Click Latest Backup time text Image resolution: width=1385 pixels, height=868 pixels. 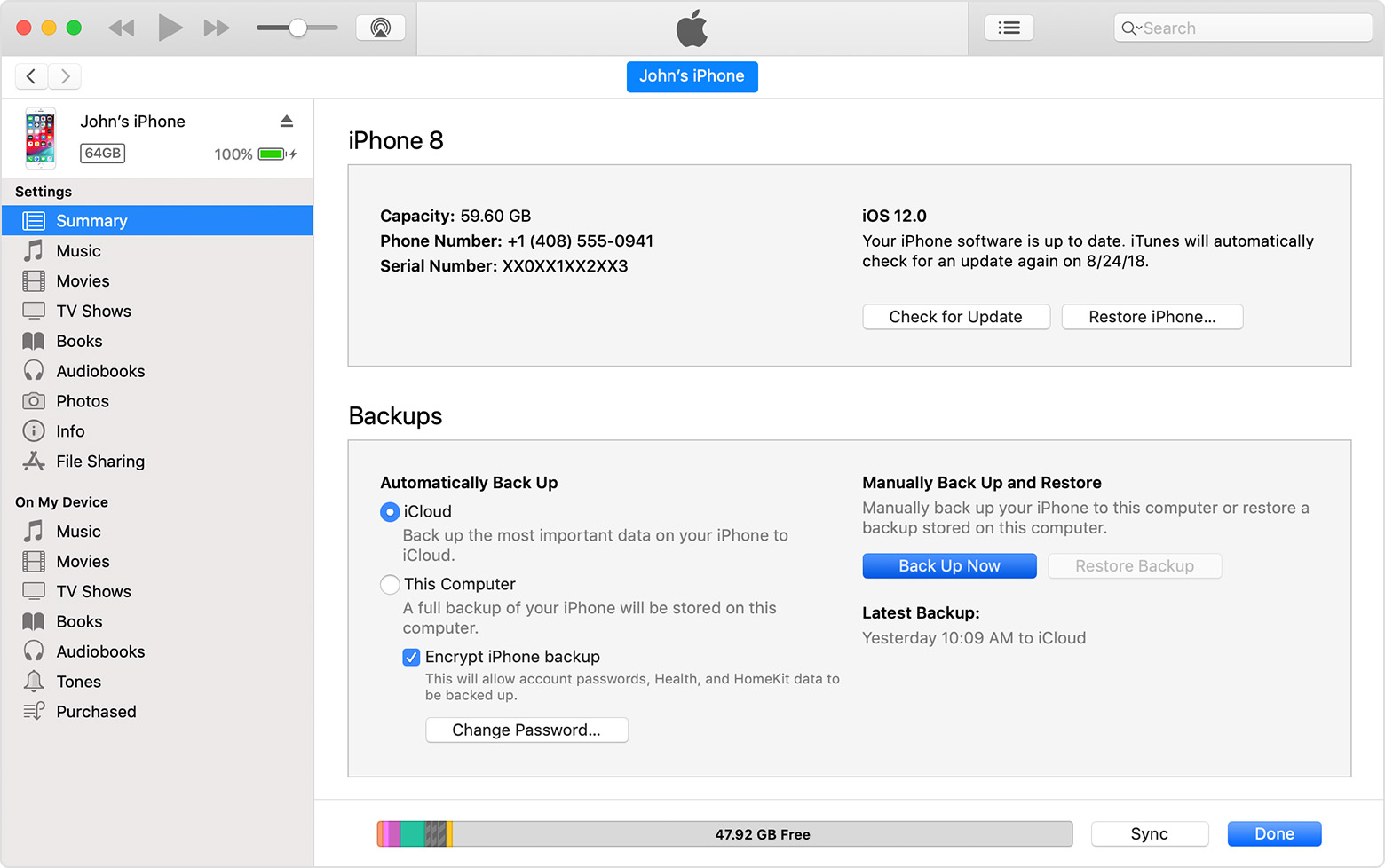[x=974, y=638]
